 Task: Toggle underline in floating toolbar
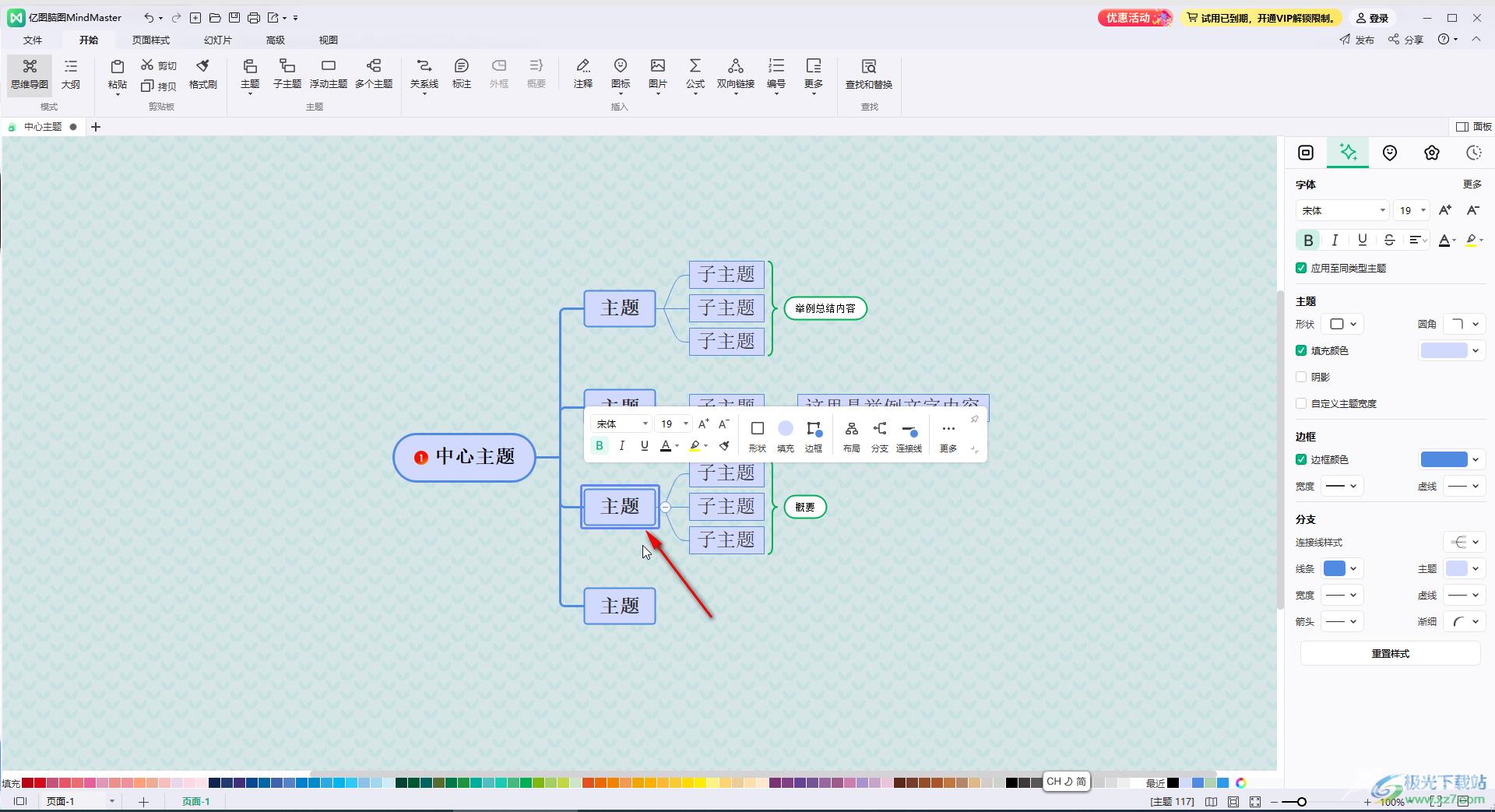click(x=644, y=445)
